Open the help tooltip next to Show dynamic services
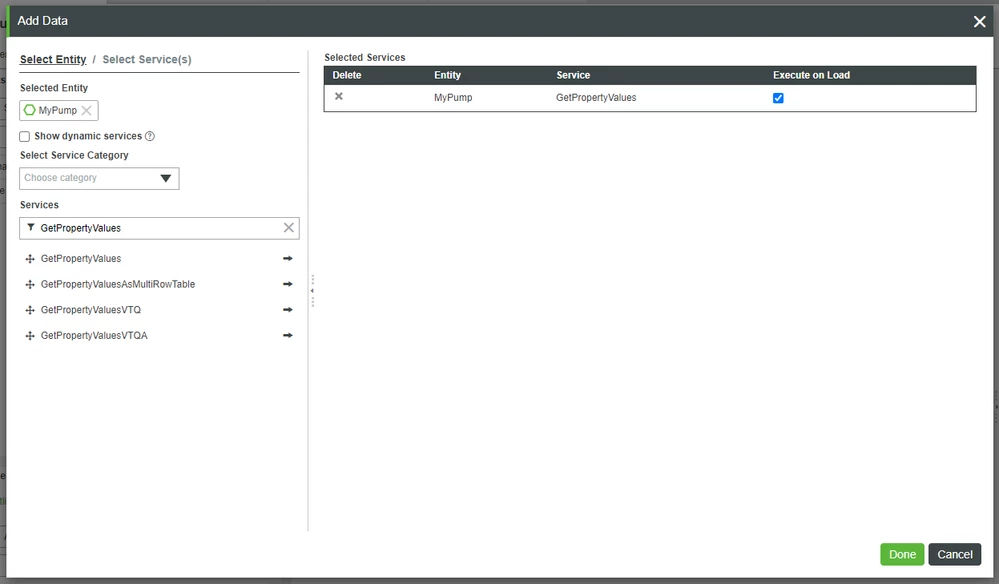The width and height of the screenshot is (999, 584). click(x=148, y=136)
